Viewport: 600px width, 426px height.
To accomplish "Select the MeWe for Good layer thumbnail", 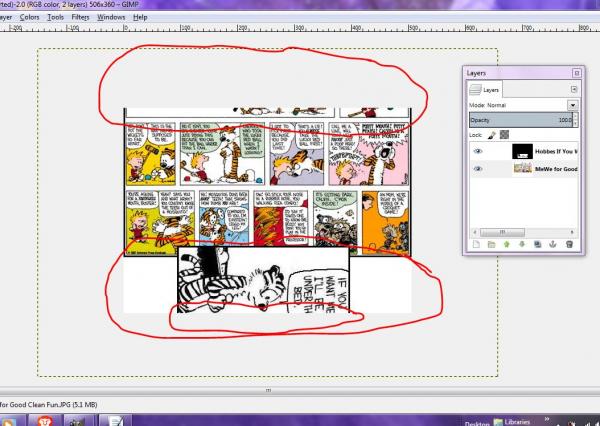I will click(x=522, y=168).
